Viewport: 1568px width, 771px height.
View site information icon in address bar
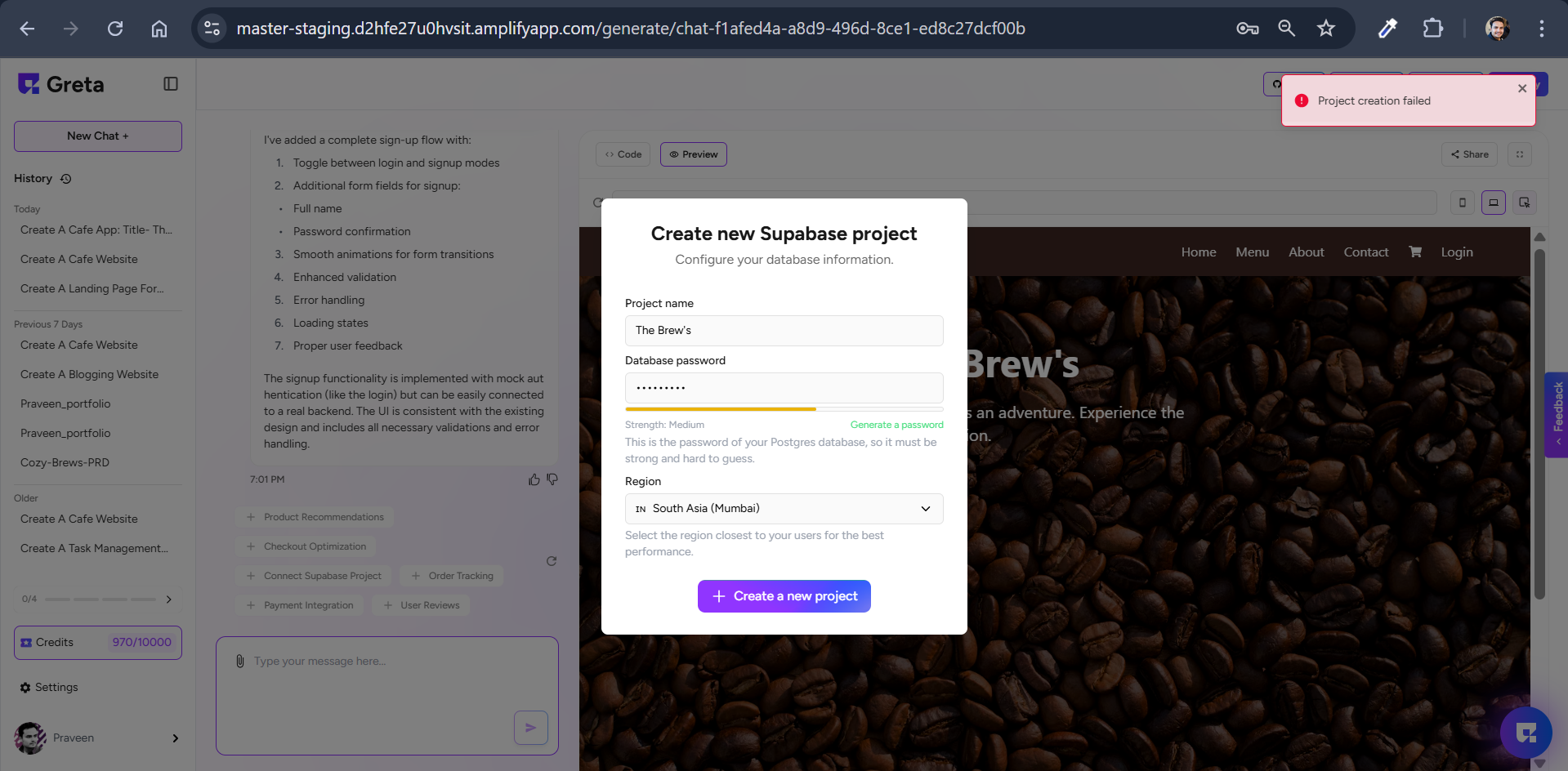pyautogui.click(x=212, y=29)
